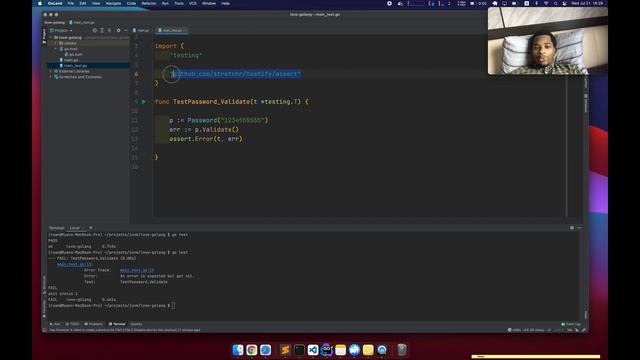Screen dimensions: 640x360
Task: Click the "testing" import line
Action: coord(186,55)
